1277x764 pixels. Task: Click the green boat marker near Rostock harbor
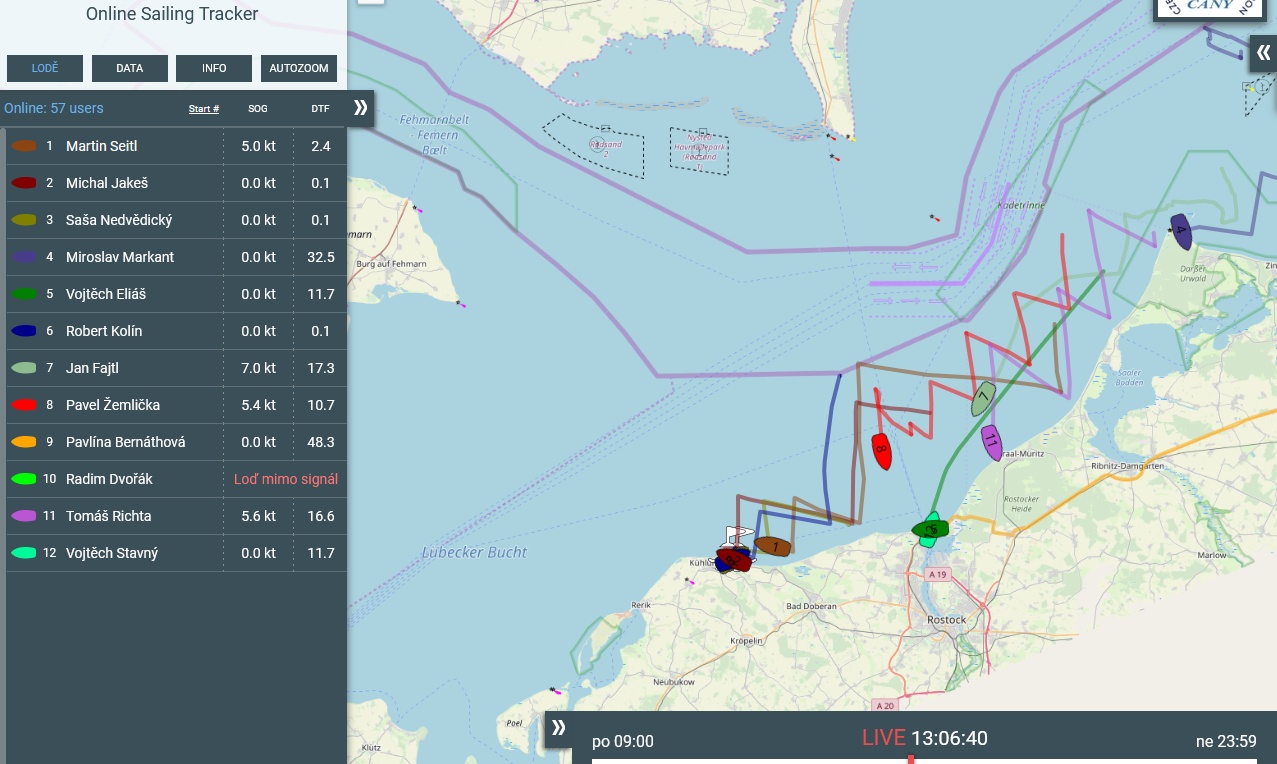click(x=929, y=530)
